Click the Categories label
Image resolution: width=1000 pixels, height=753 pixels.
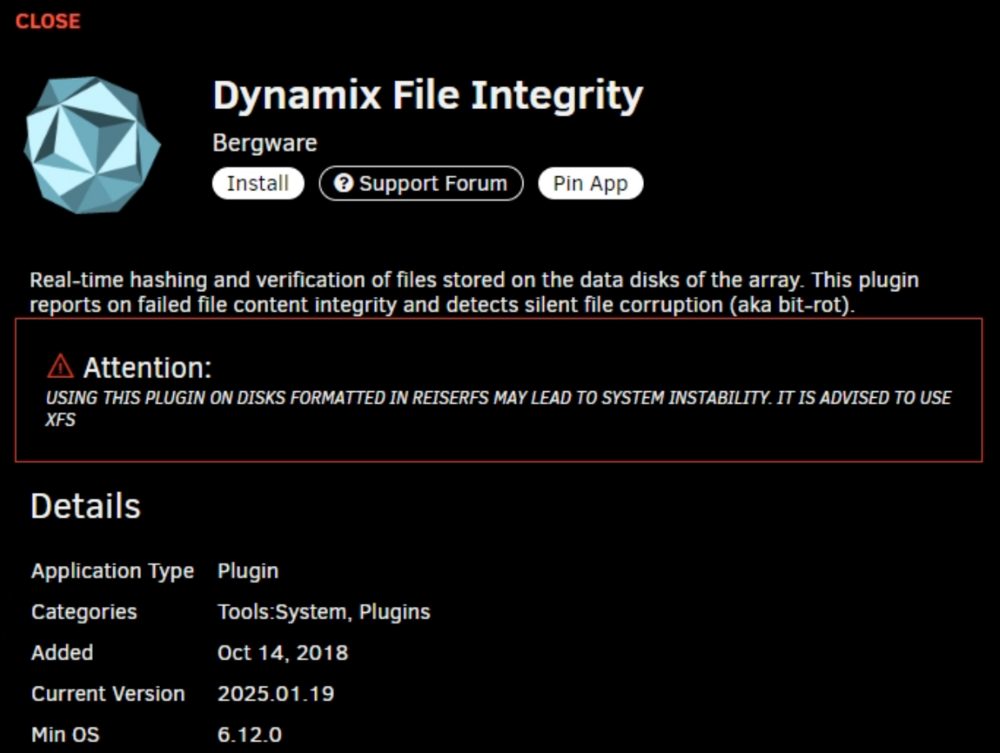pos(84,611)
